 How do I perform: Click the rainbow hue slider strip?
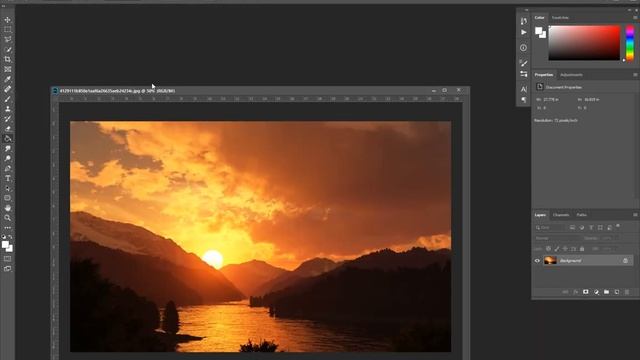630,43
